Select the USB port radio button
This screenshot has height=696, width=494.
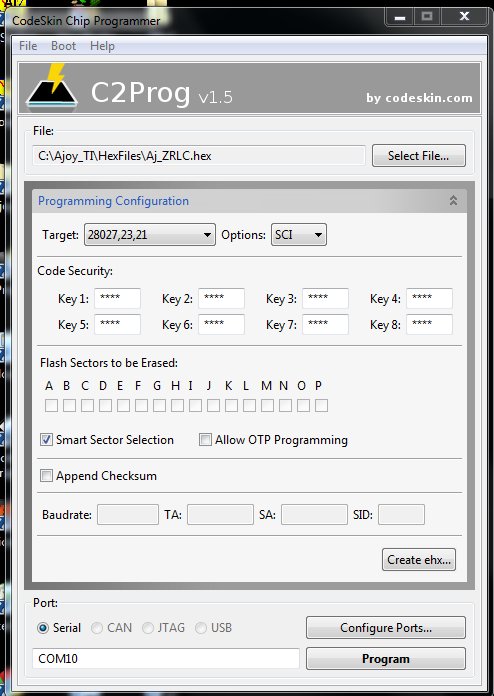click(x=201, y=628)
